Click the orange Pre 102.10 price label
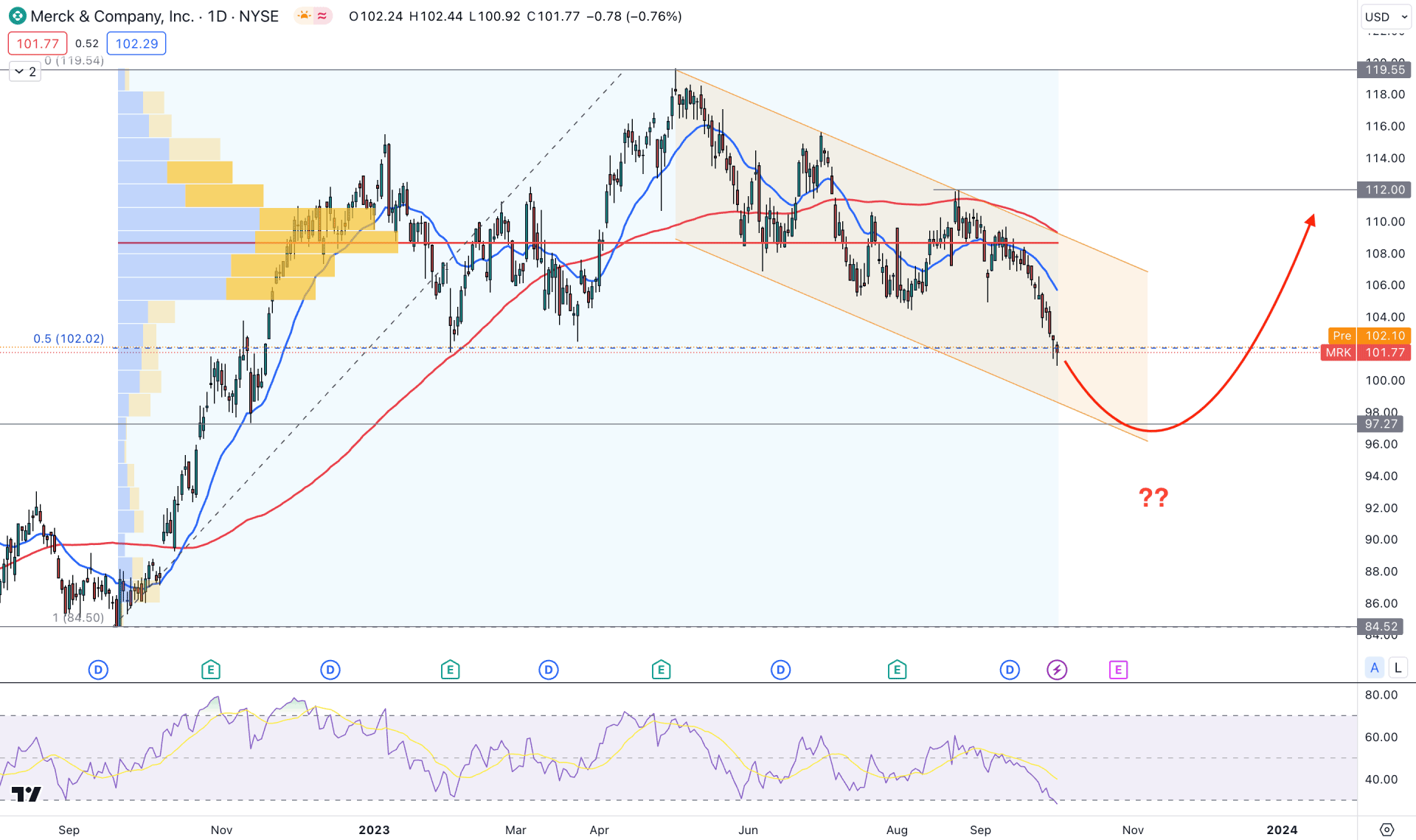 click(x=1370, y=336)
